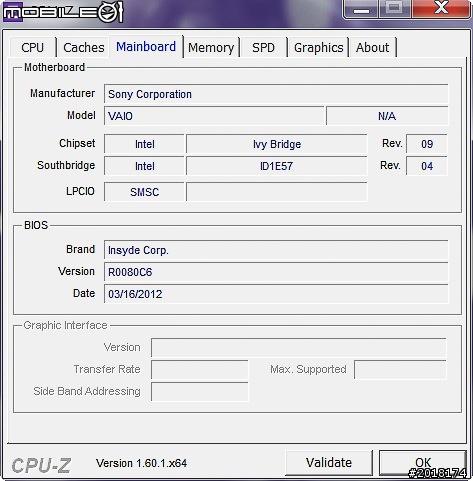The height and width of the screenshot is (481, 473).
Task: Click the 03/16/2012 BIOS date field
Action: point(276,294)
